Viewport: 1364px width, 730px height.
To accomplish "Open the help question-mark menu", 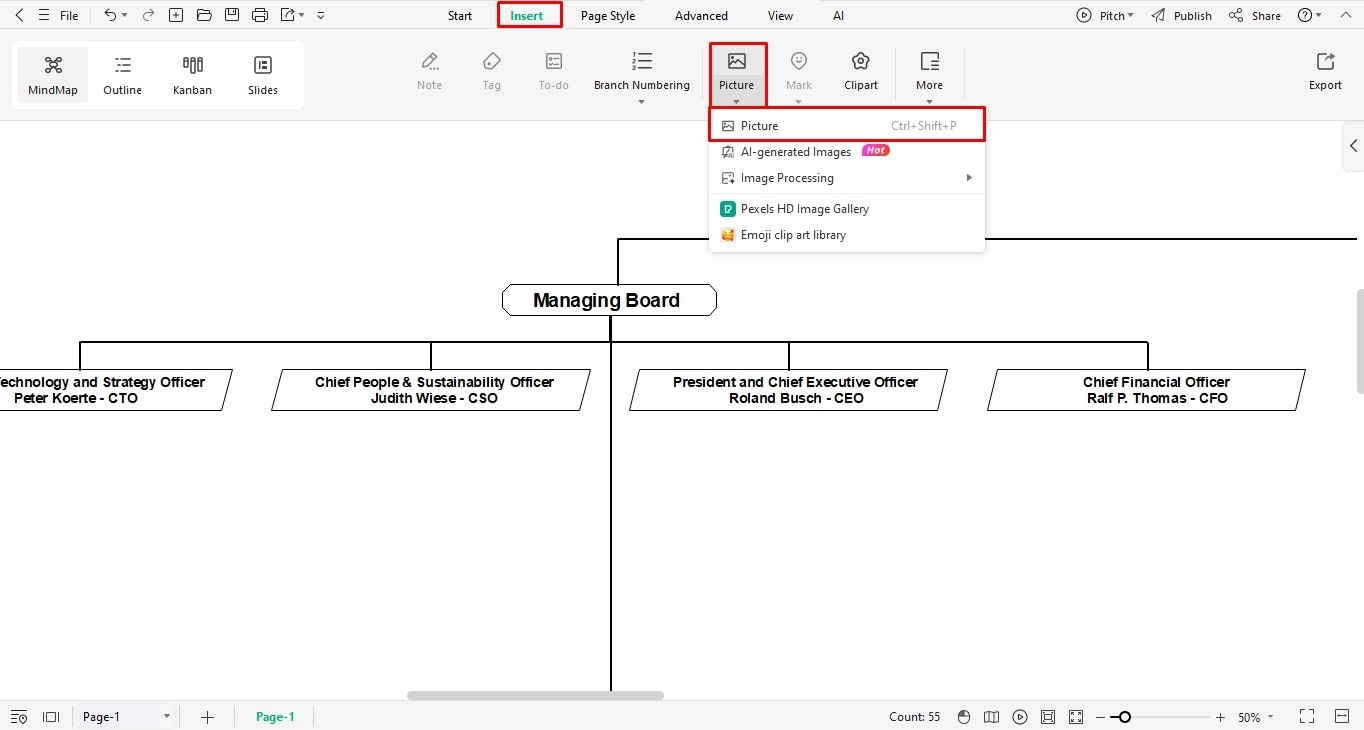I will [x=1304, y=15].
